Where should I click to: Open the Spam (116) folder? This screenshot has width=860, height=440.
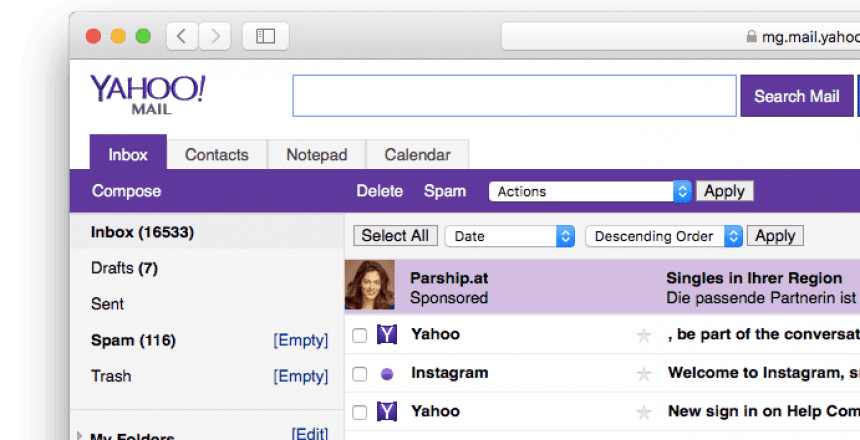133,341
